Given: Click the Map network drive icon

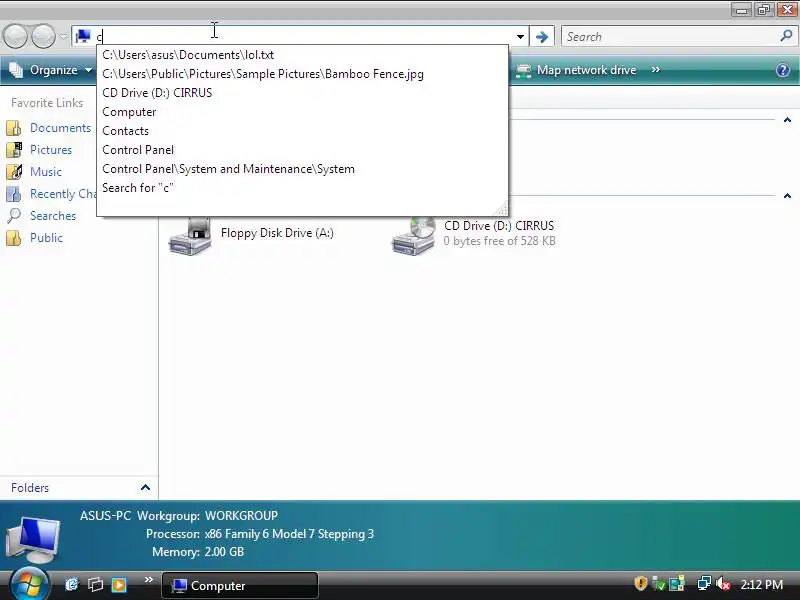Looking at the screenshot, I should coord(523,70).
